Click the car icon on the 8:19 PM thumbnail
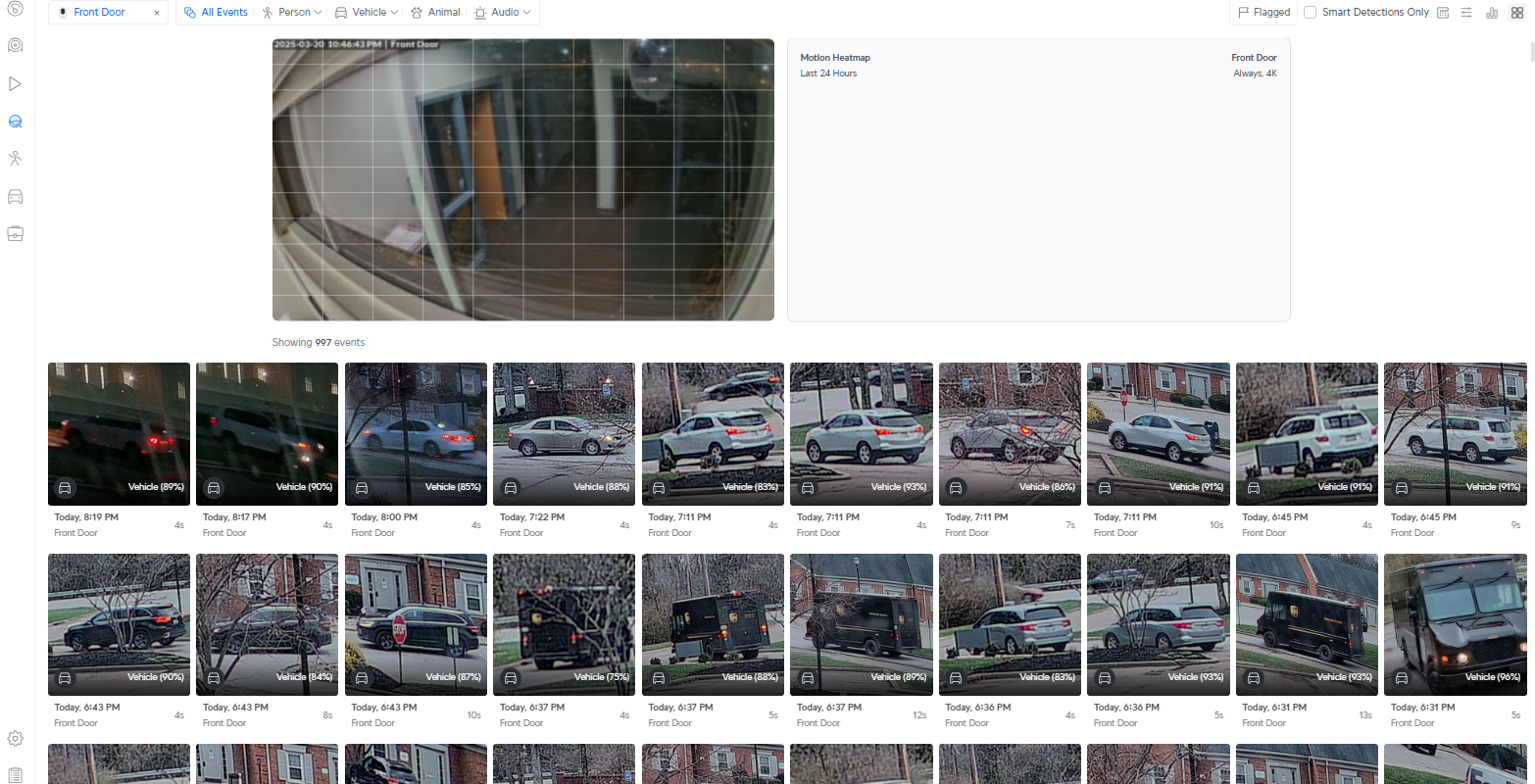Viewport: 1535px width, 784px height. pyautogui.click(x=65, y=487)
